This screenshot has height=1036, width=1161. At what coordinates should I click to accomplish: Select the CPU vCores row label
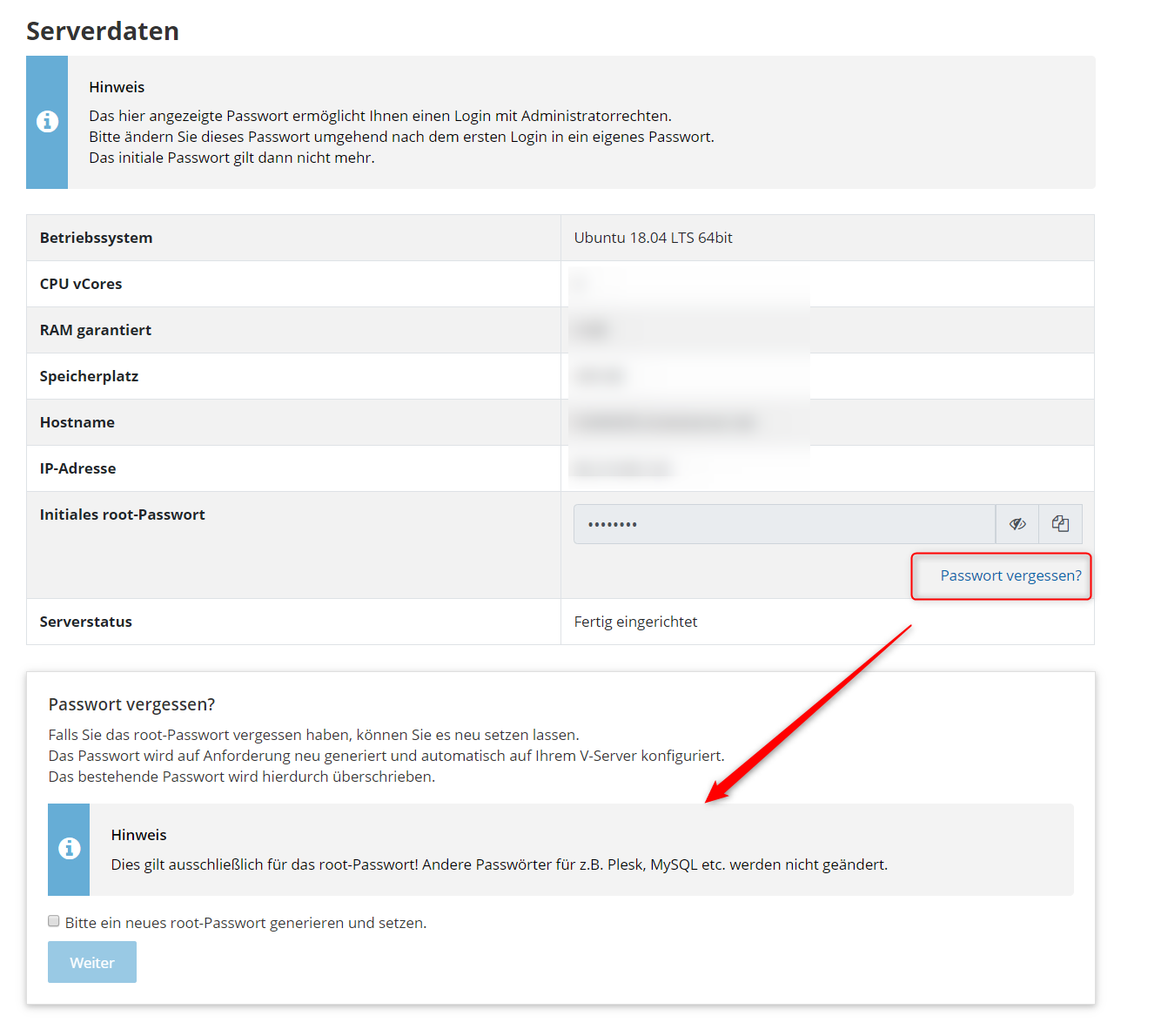click(81, 284)
